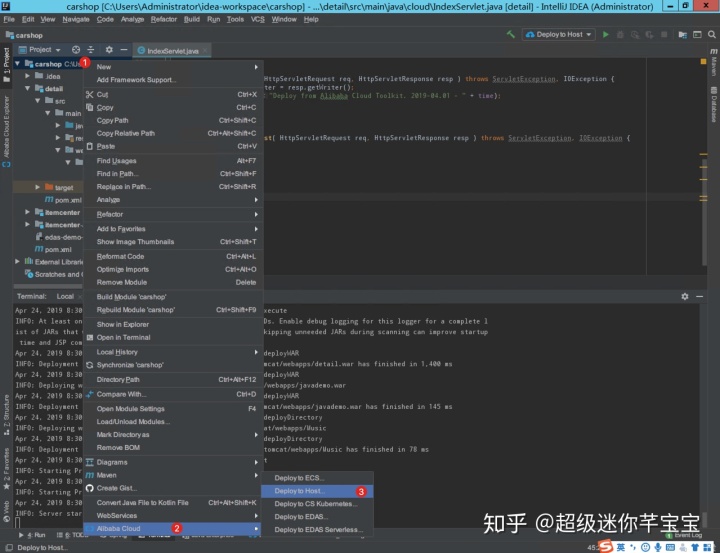Select Reformat Code in context menu
The width and height of the screenshot is (720, 553).
tap(173, 256)
